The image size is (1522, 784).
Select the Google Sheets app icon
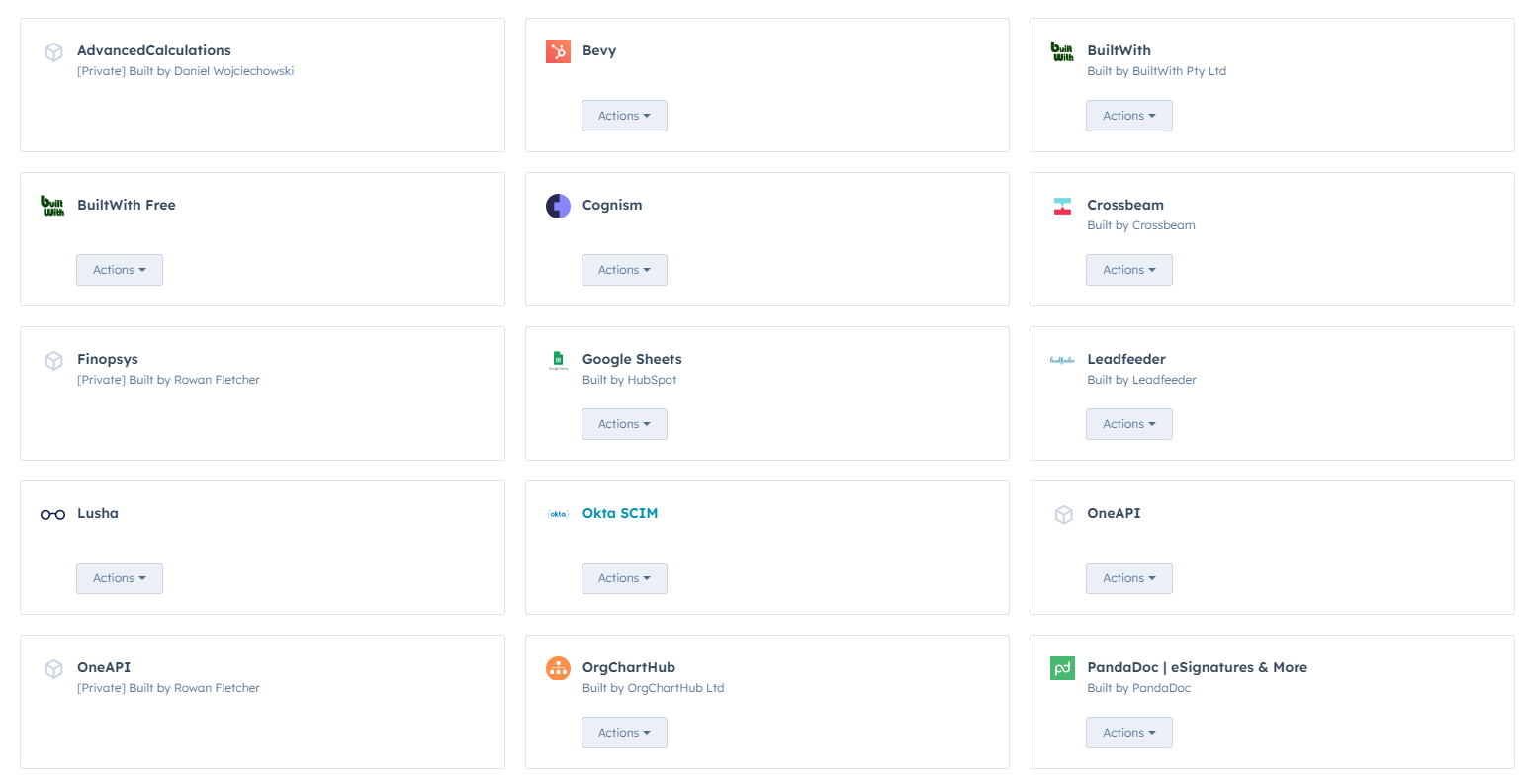tap(558, 360)
